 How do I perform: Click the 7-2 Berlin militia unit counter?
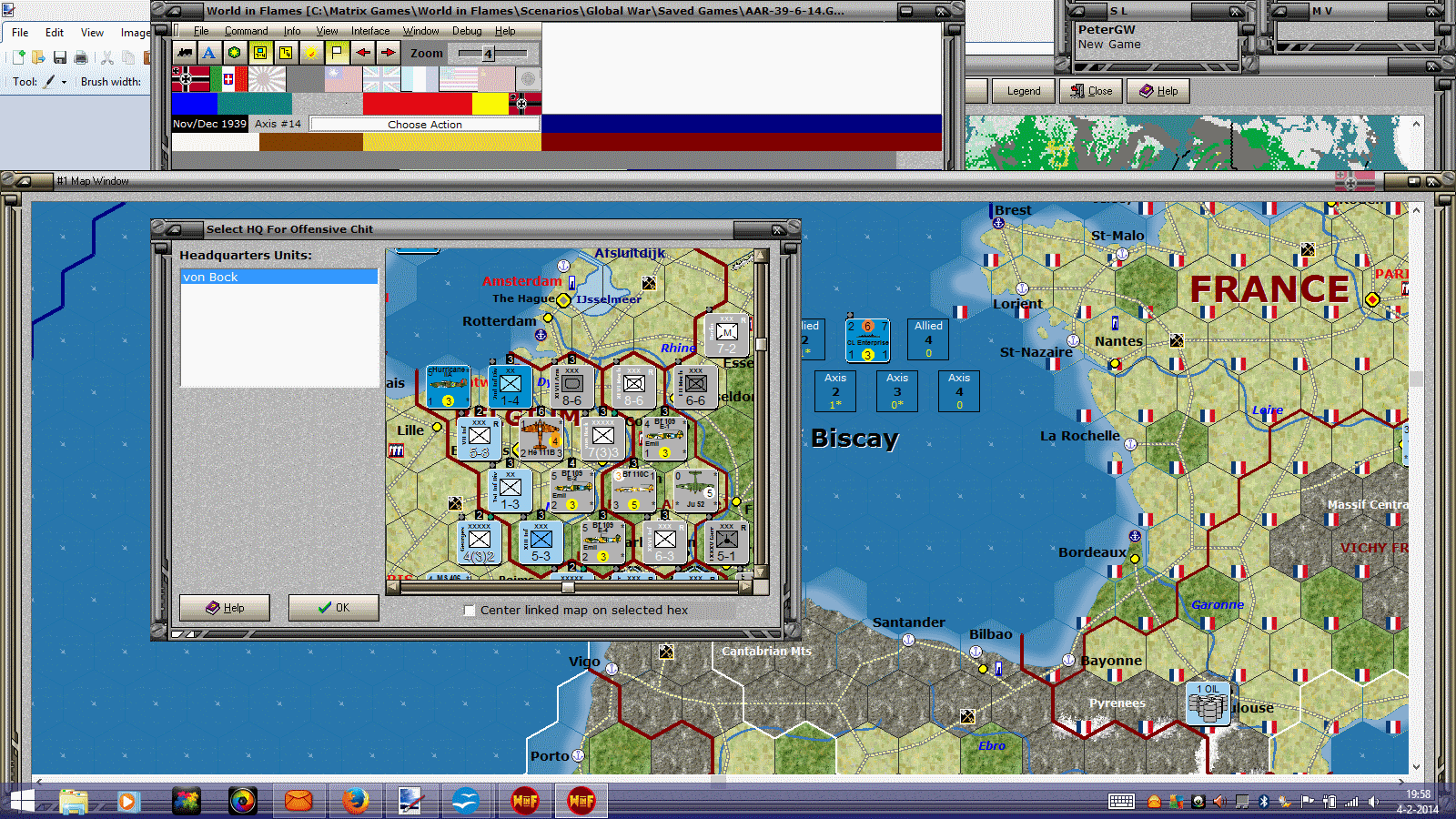point(726,334)
